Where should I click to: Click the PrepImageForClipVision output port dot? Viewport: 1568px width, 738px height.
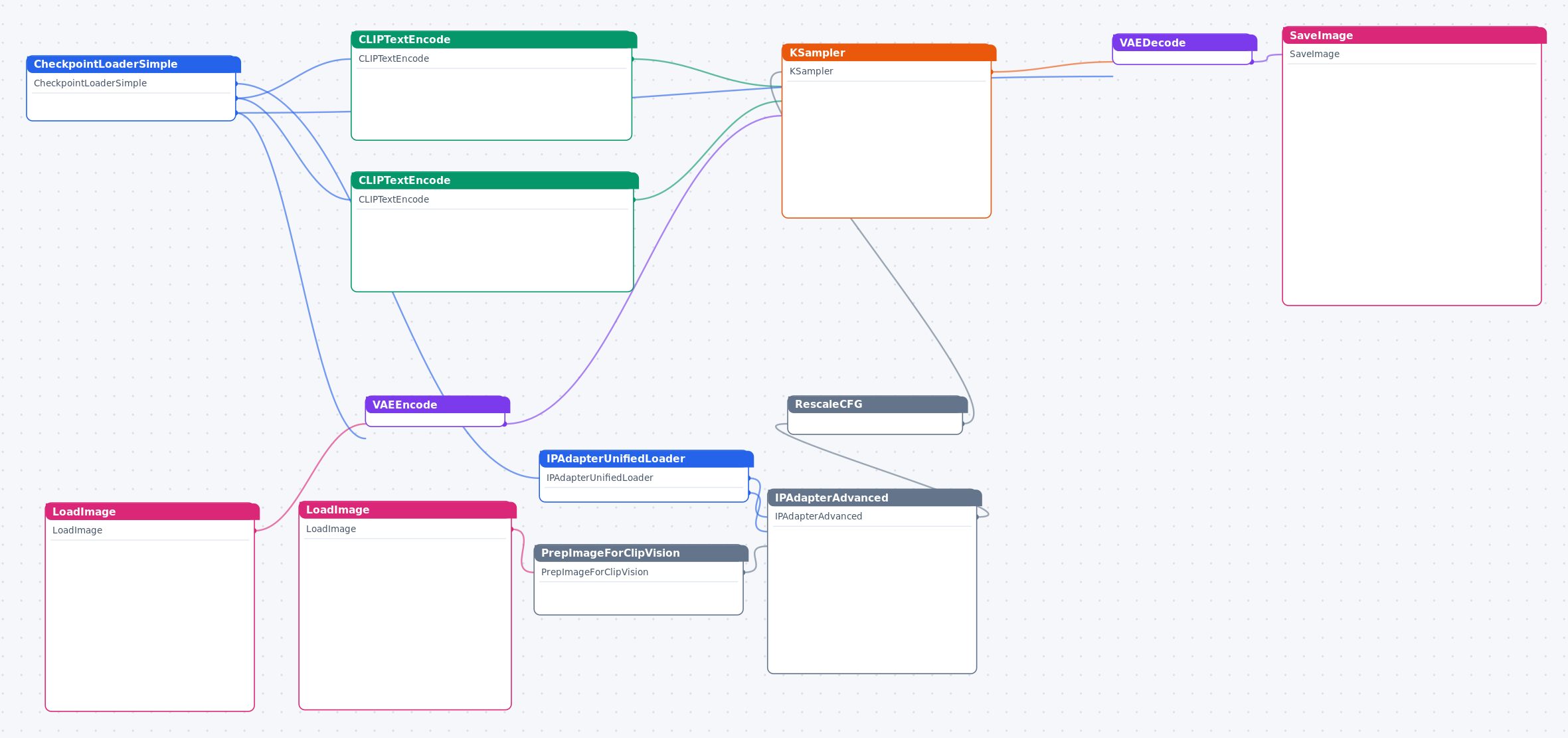744,572
